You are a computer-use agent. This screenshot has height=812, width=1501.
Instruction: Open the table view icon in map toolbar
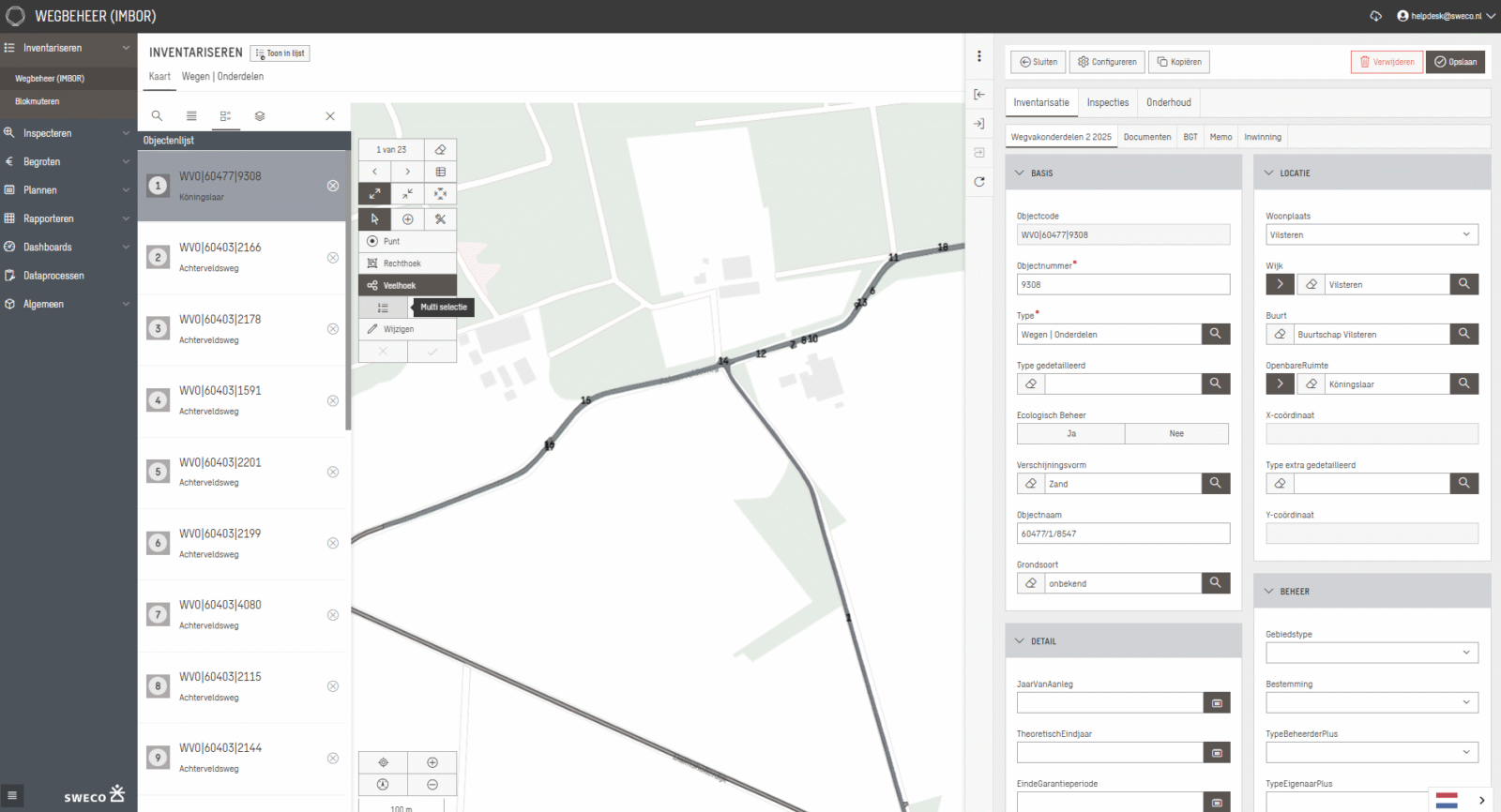tap(440, 172)
